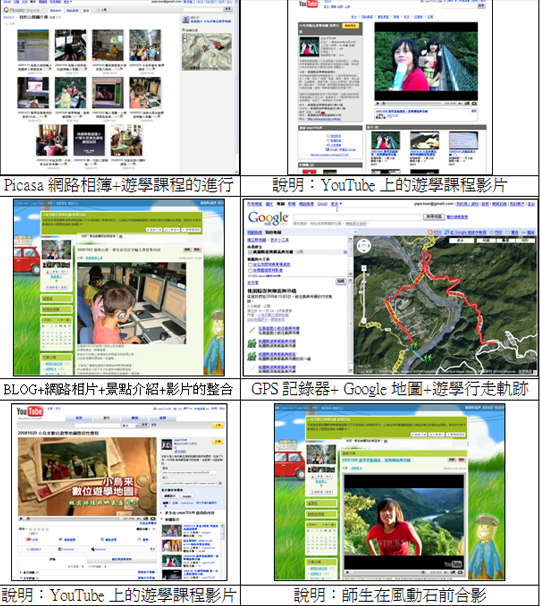The image size is (540, 606).
Task: Click the RSS feed icon above the map
Action: [x=429, y=232]
